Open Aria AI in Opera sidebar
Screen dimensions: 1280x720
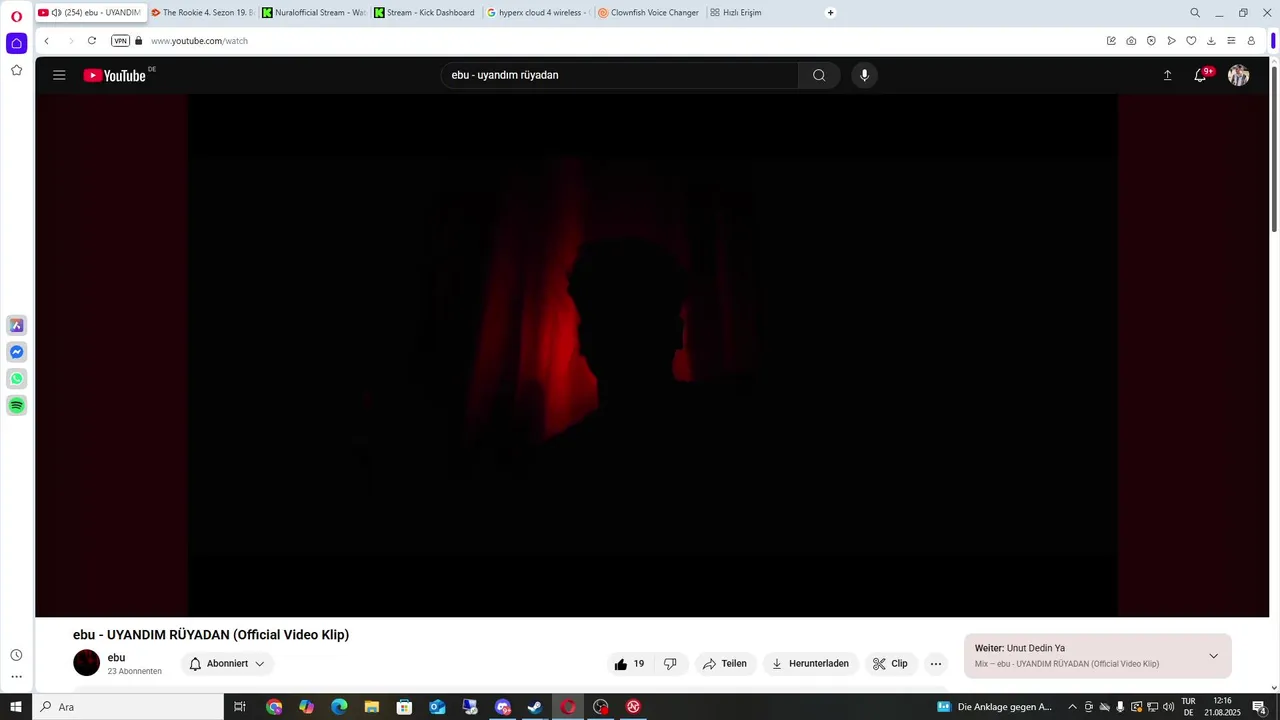tap(16, 325)
